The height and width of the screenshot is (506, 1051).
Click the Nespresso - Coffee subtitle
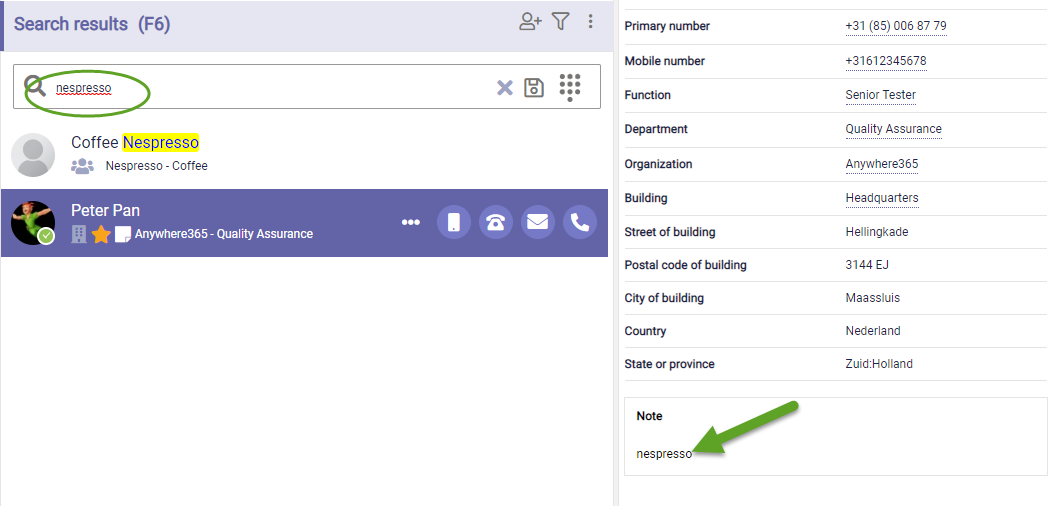[156, 166]
